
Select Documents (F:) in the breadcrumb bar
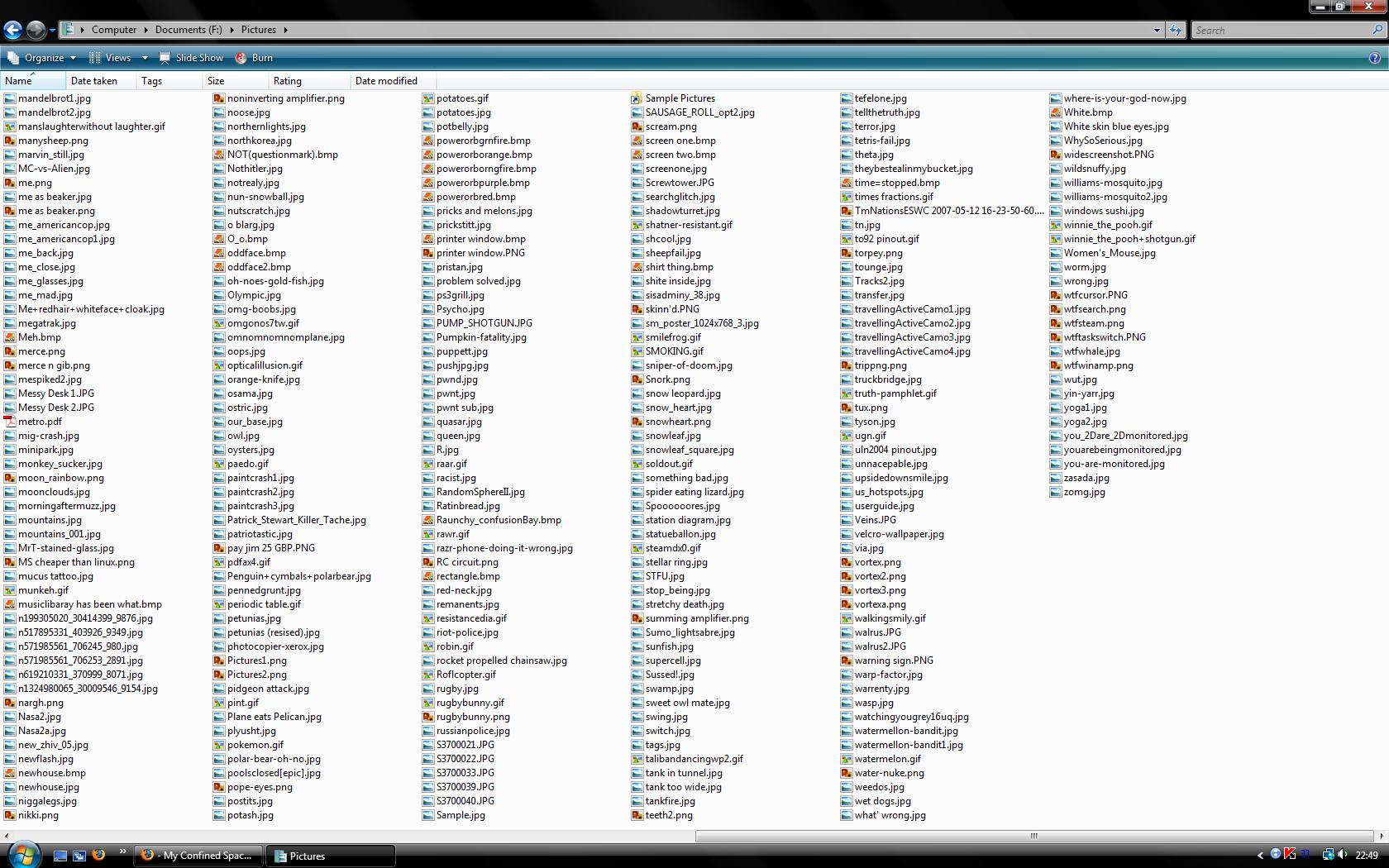(188, 30)
